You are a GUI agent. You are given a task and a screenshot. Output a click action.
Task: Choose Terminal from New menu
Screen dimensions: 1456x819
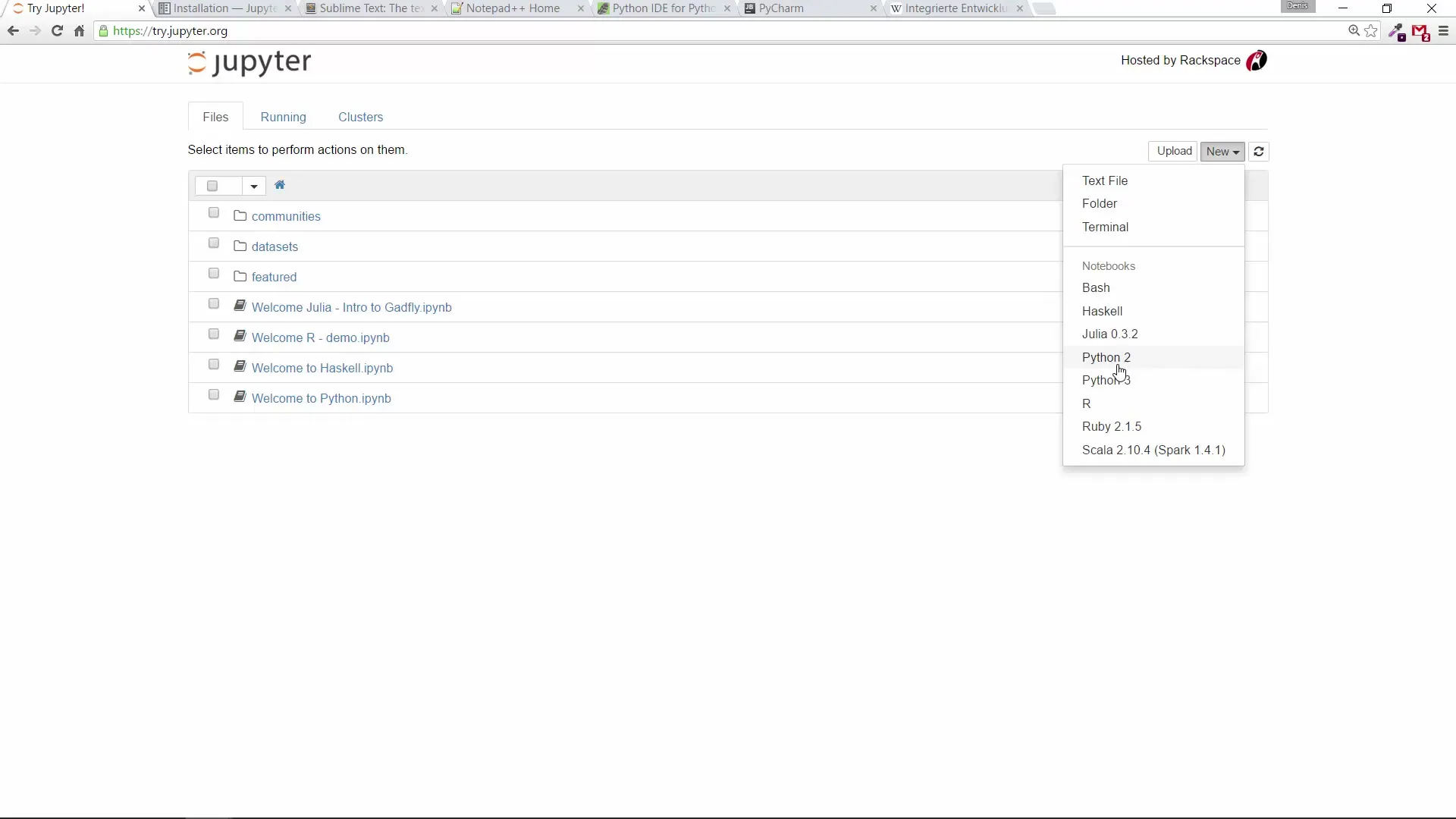(1153, 227)
